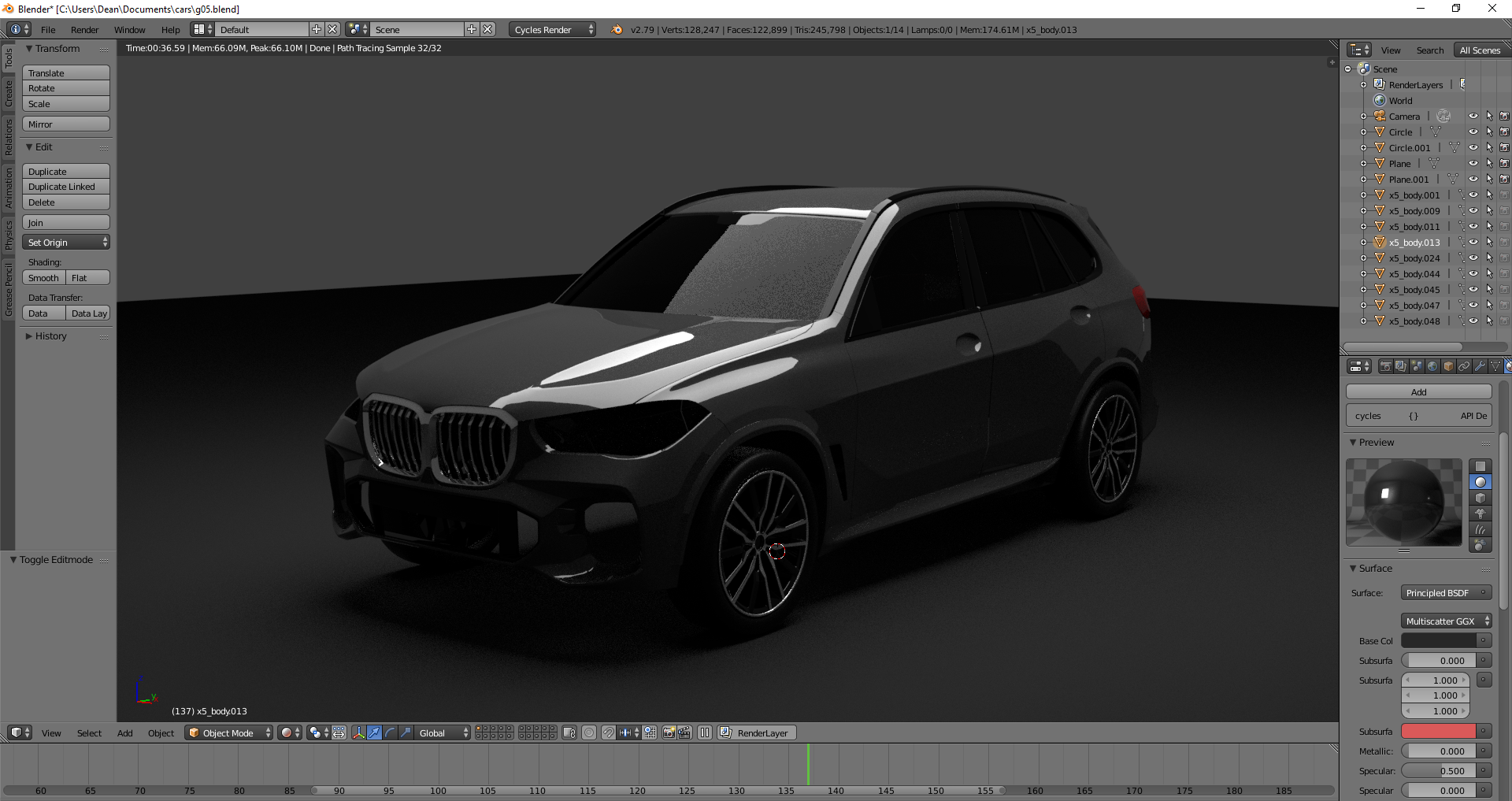Enable scale manipulator icon
1512x801 pixels.
(x=406, y=732)
